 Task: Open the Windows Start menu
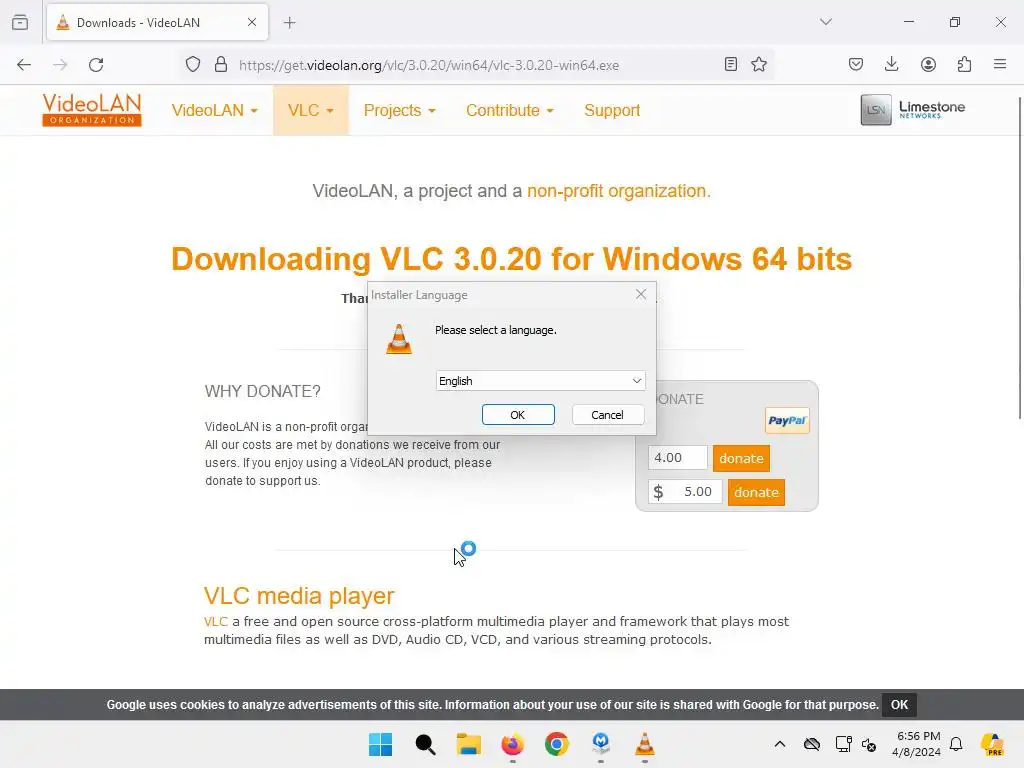coord(380,744)
